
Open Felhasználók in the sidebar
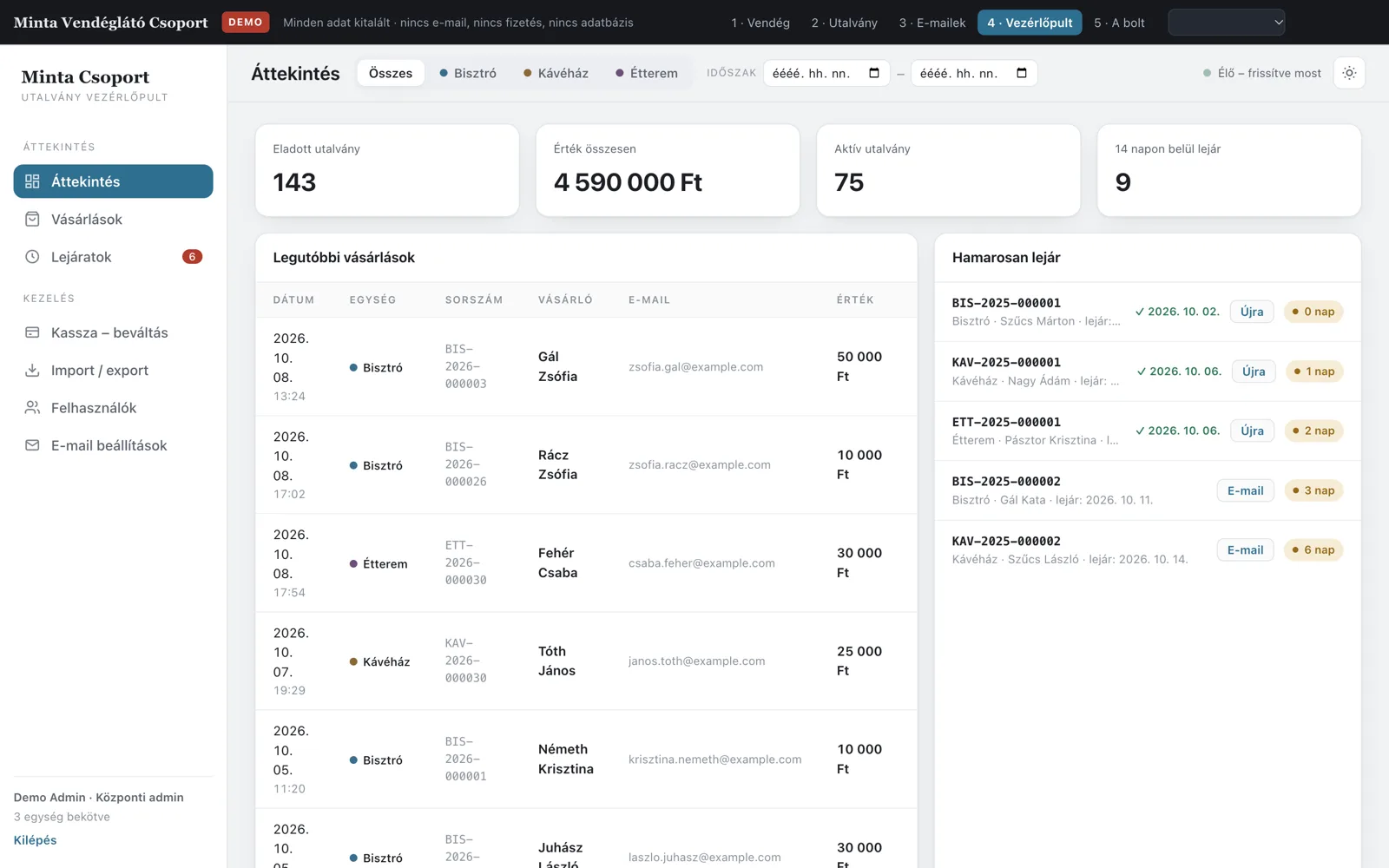coord(113,407)
